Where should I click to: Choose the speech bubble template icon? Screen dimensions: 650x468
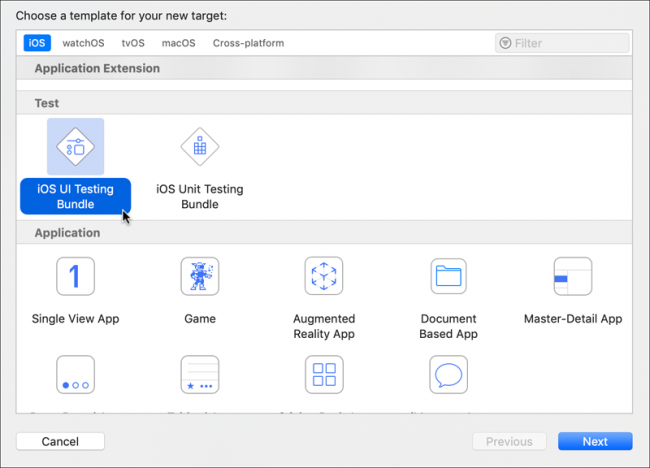(449, 374)
